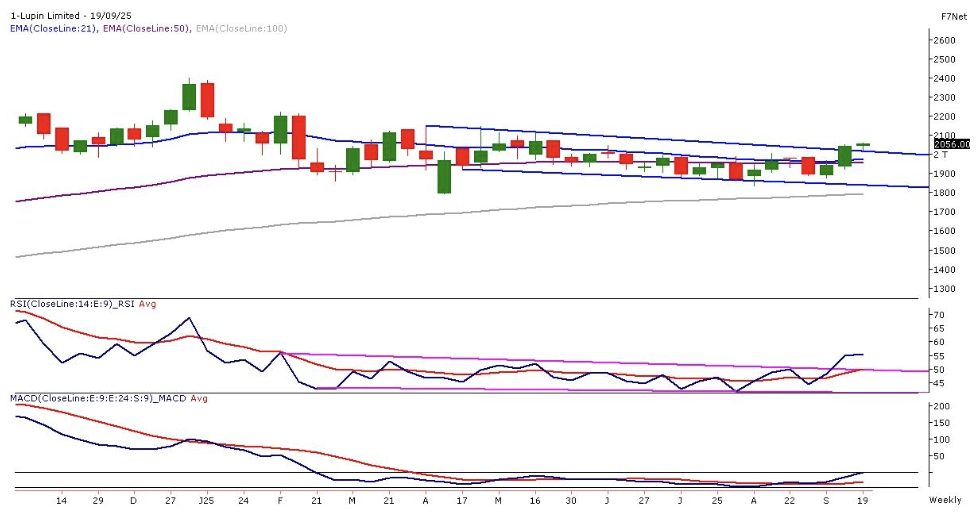Screen dimensions: 980x516
Task: Click the 100 level on MACD axis
Action: (x=942, y=440)
